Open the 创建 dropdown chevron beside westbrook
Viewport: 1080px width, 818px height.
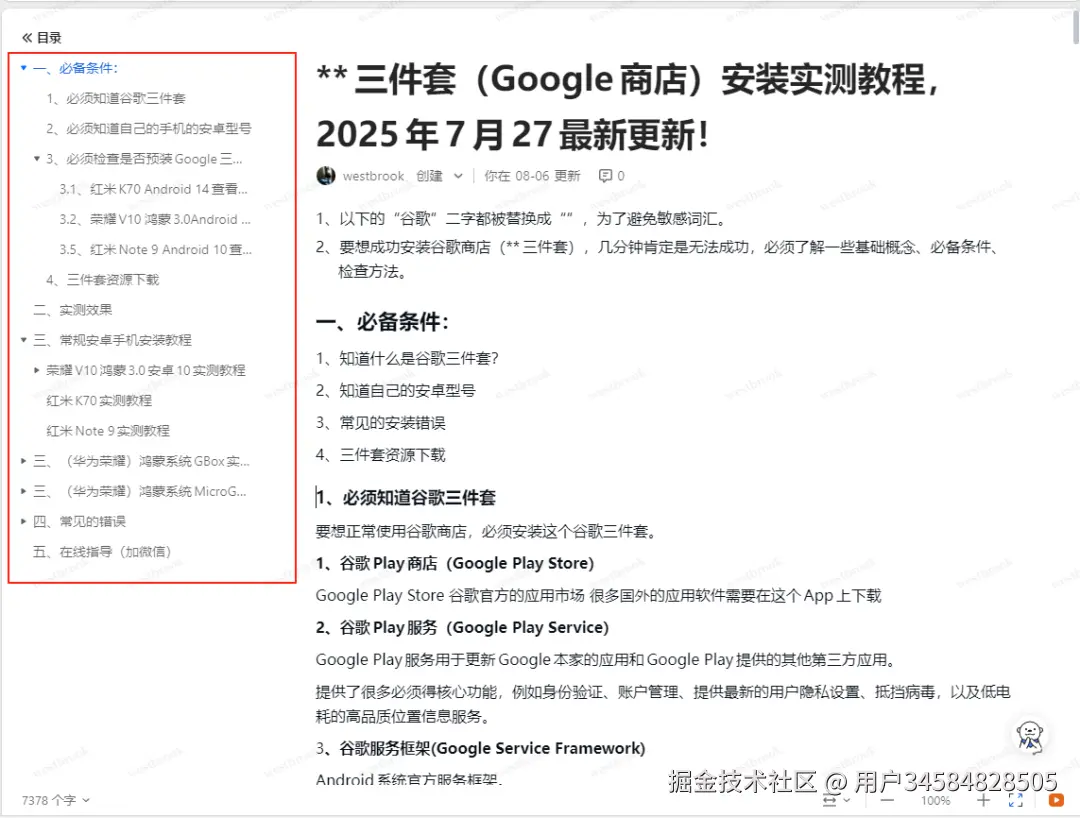(x=458, y=176)
